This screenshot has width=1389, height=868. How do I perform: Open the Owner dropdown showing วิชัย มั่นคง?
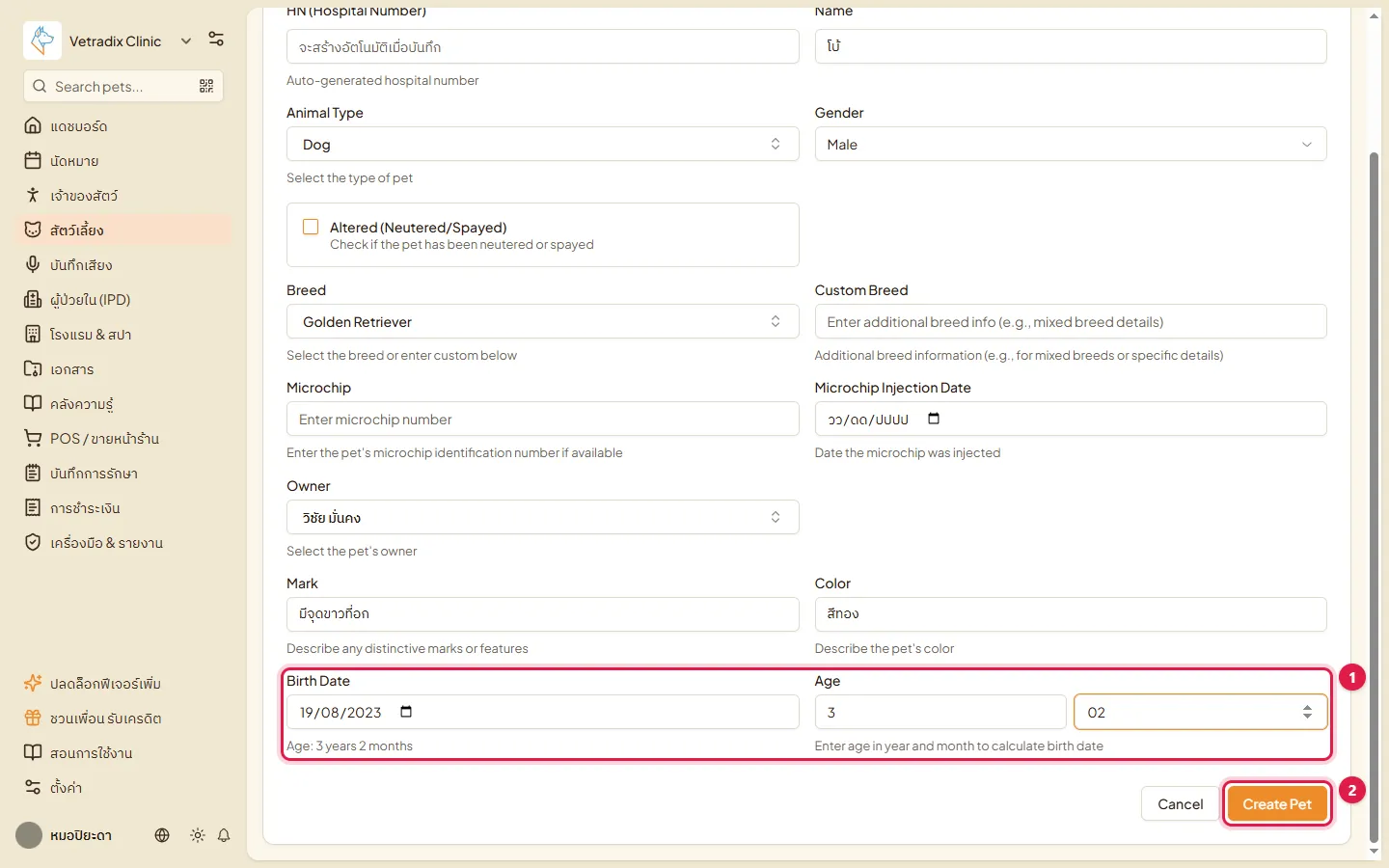(542, 517)
